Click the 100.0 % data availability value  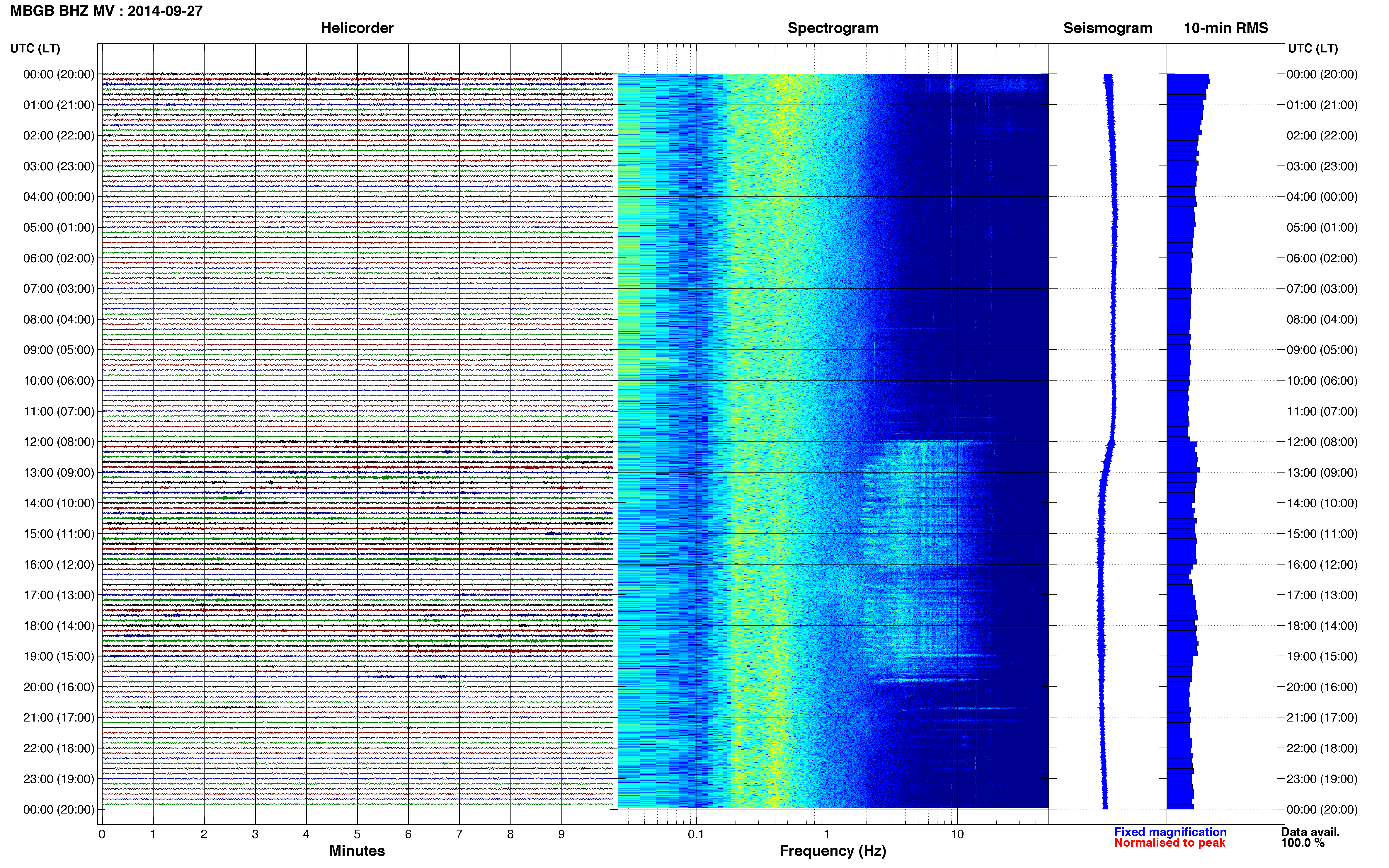tap(1303, 843)
